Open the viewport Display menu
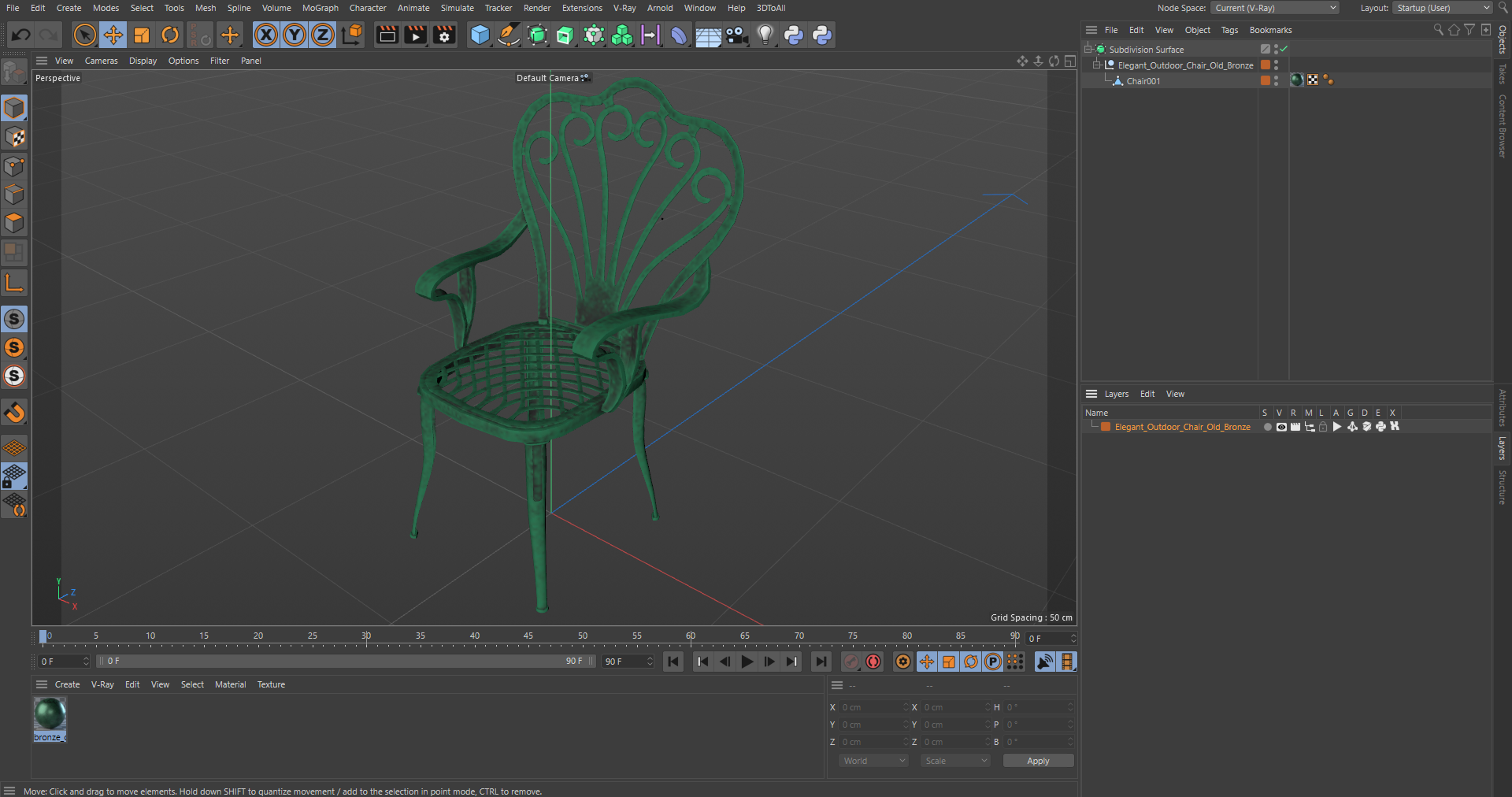The width and height of the screenshot is (1512, 797). (x=143, y=61)
